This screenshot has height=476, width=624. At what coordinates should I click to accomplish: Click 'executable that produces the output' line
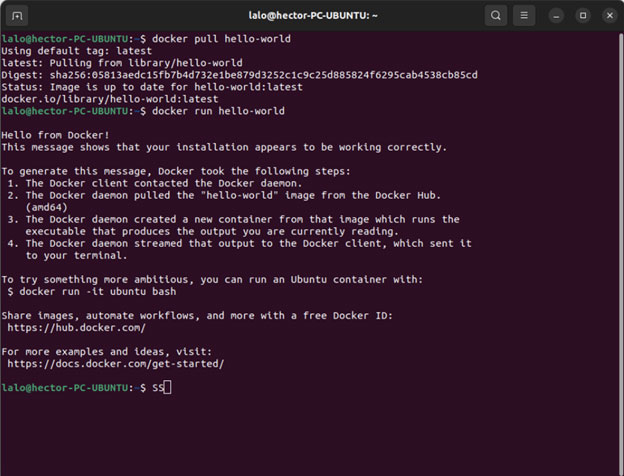tap(212, 231)
